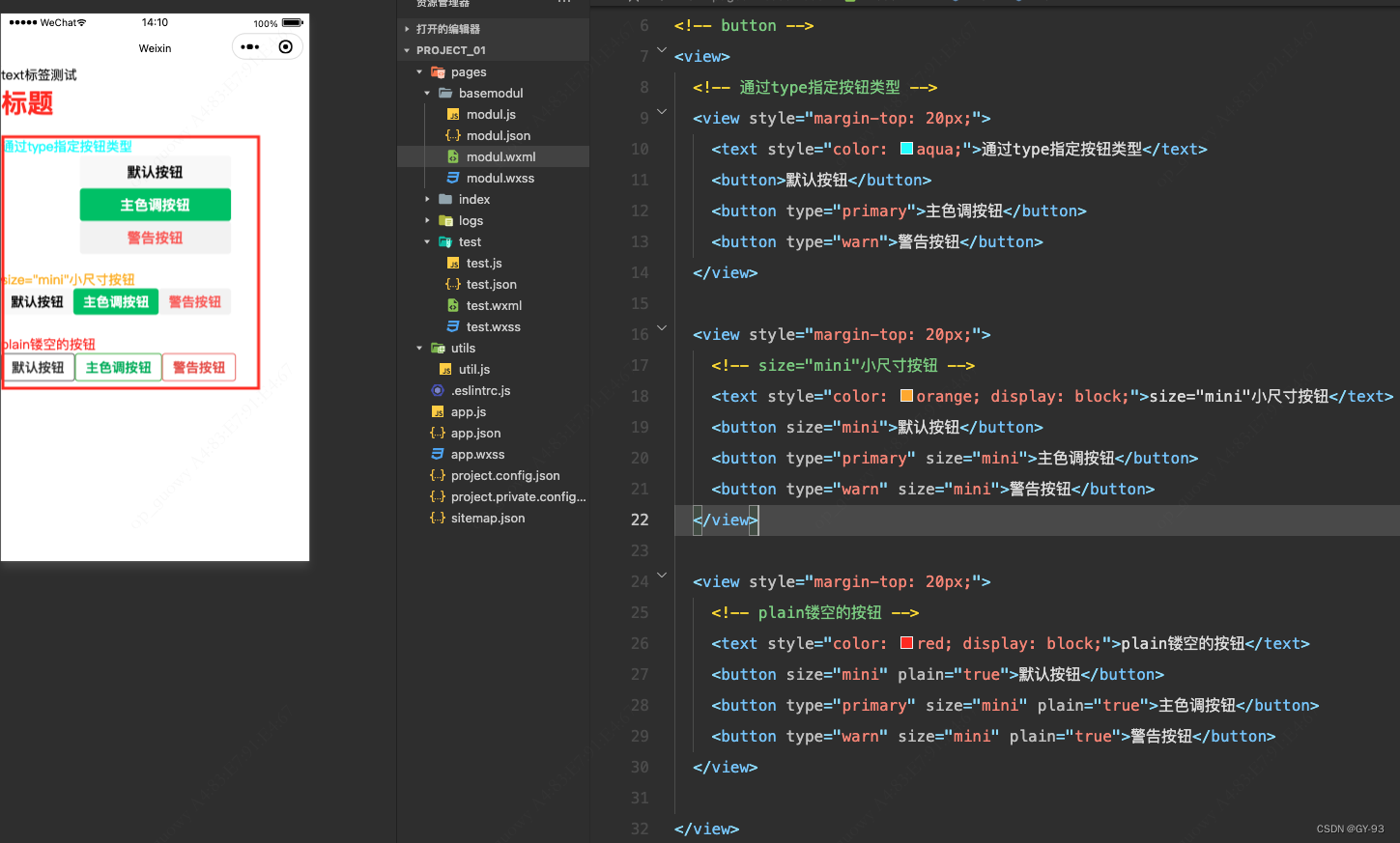Screen dimensions: 1400x843
Task: Click the test.js file icon
Action: point(453,263)
